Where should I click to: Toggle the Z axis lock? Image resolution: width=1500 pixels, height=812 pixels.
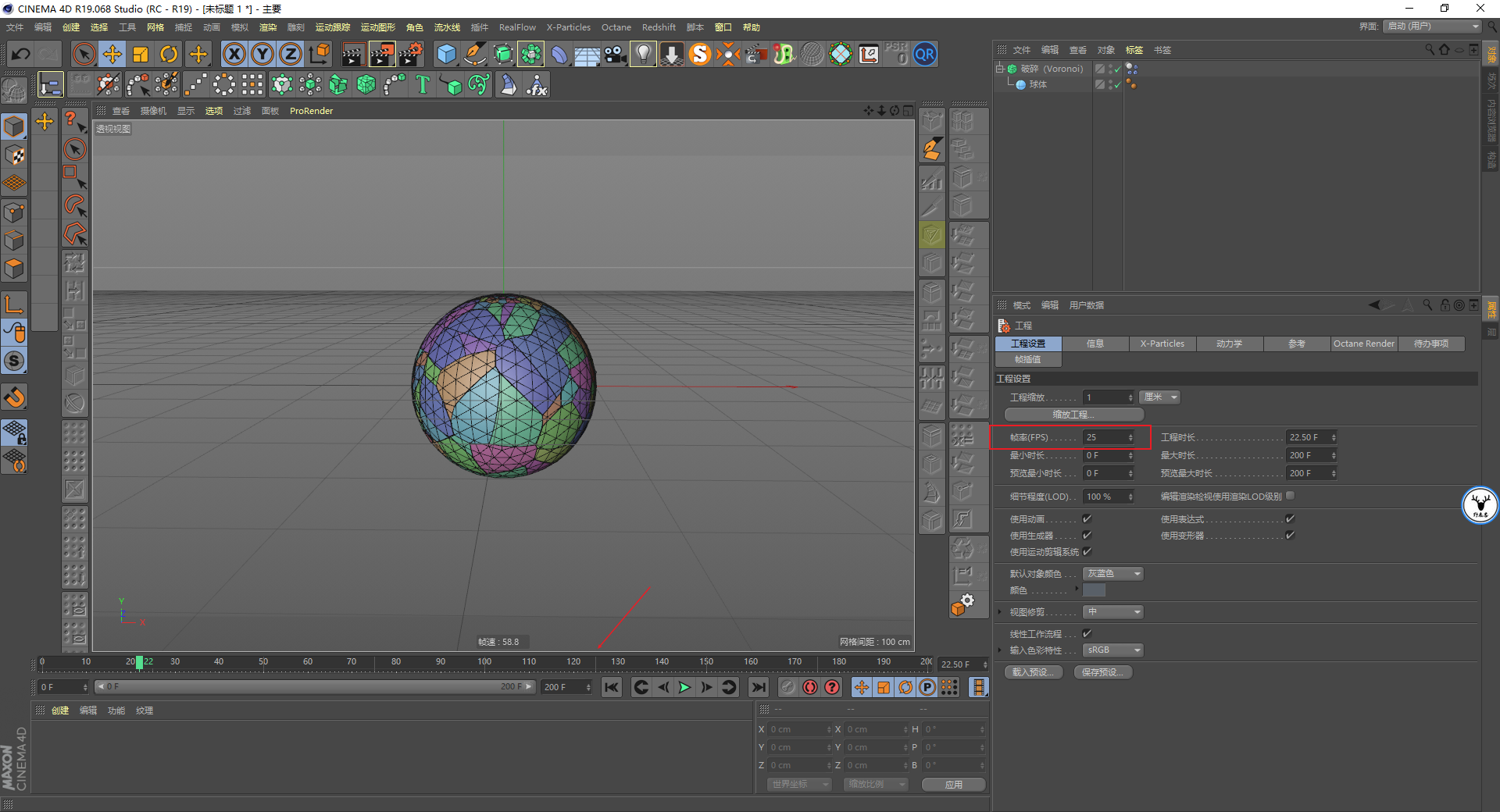tap(291, 55)
